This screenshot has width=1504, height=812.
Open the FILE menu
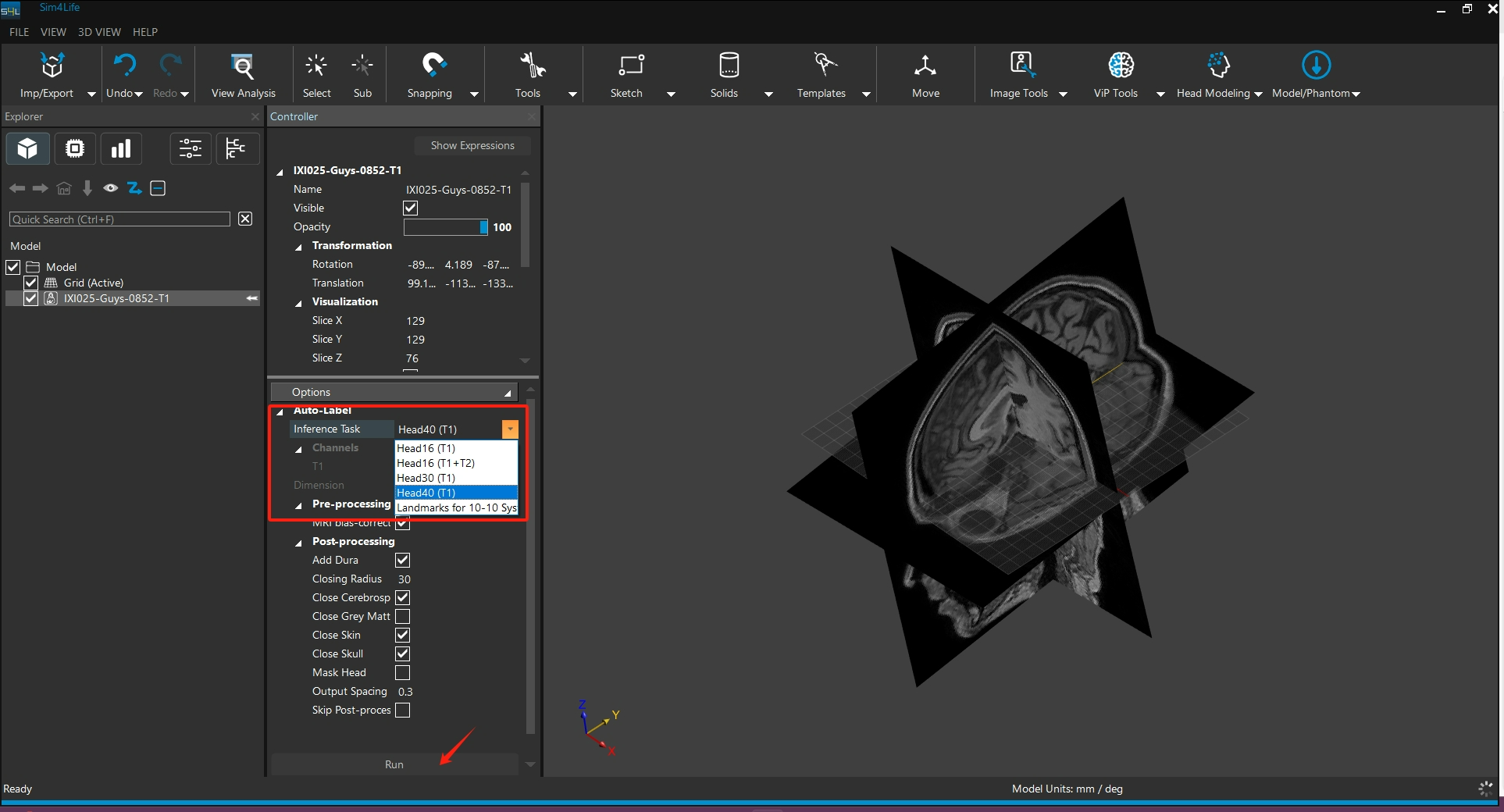(x=19, y=32)
